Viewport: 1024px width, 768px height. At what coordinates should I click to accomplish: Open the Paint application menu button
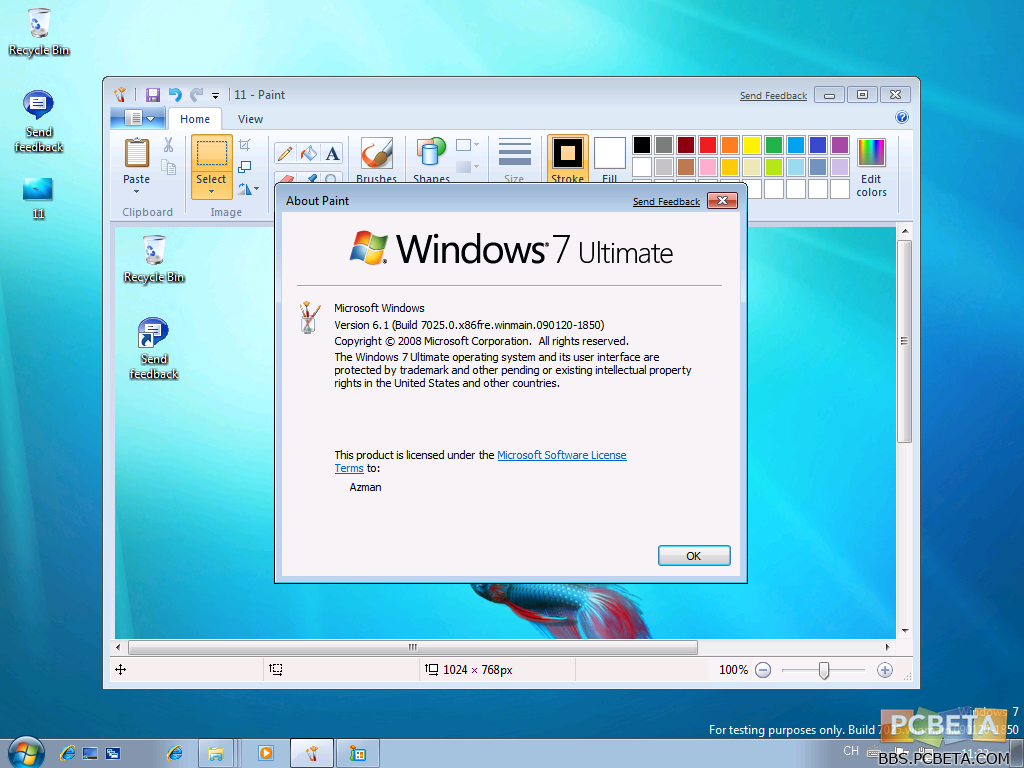click(x=138, y=119)
